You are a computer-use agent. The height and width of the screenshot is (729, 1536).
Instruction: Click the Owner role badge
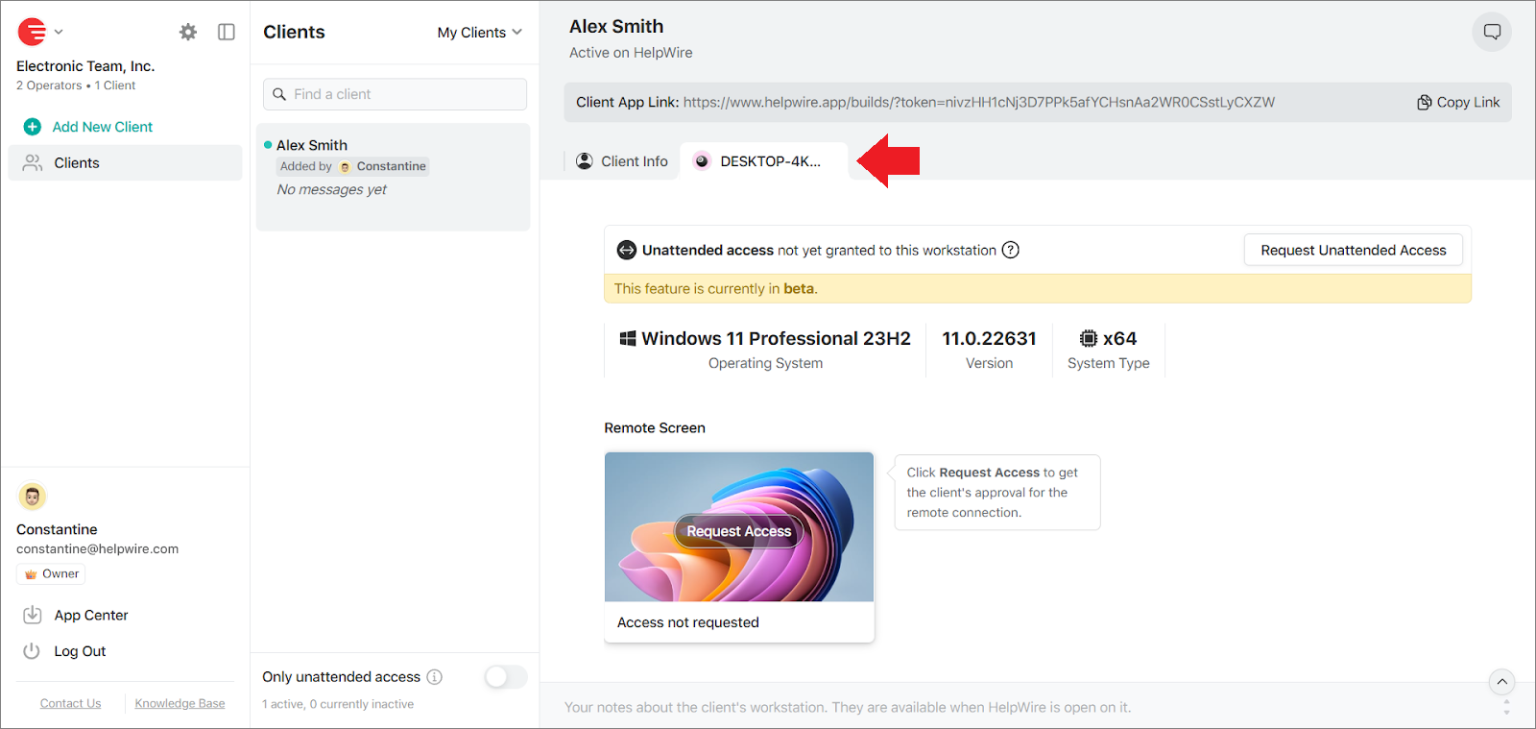pyautogui.click(x=51, y=574)
